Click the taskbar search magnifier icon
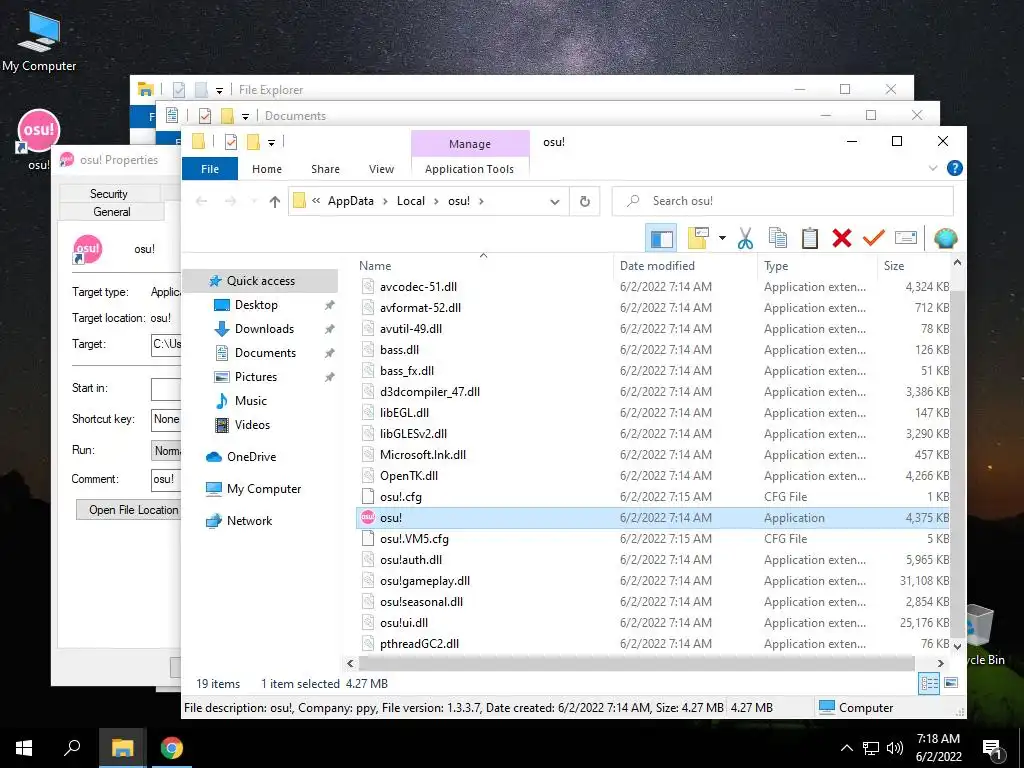This screenshot has height=768, width=1024. pos(72,748)
